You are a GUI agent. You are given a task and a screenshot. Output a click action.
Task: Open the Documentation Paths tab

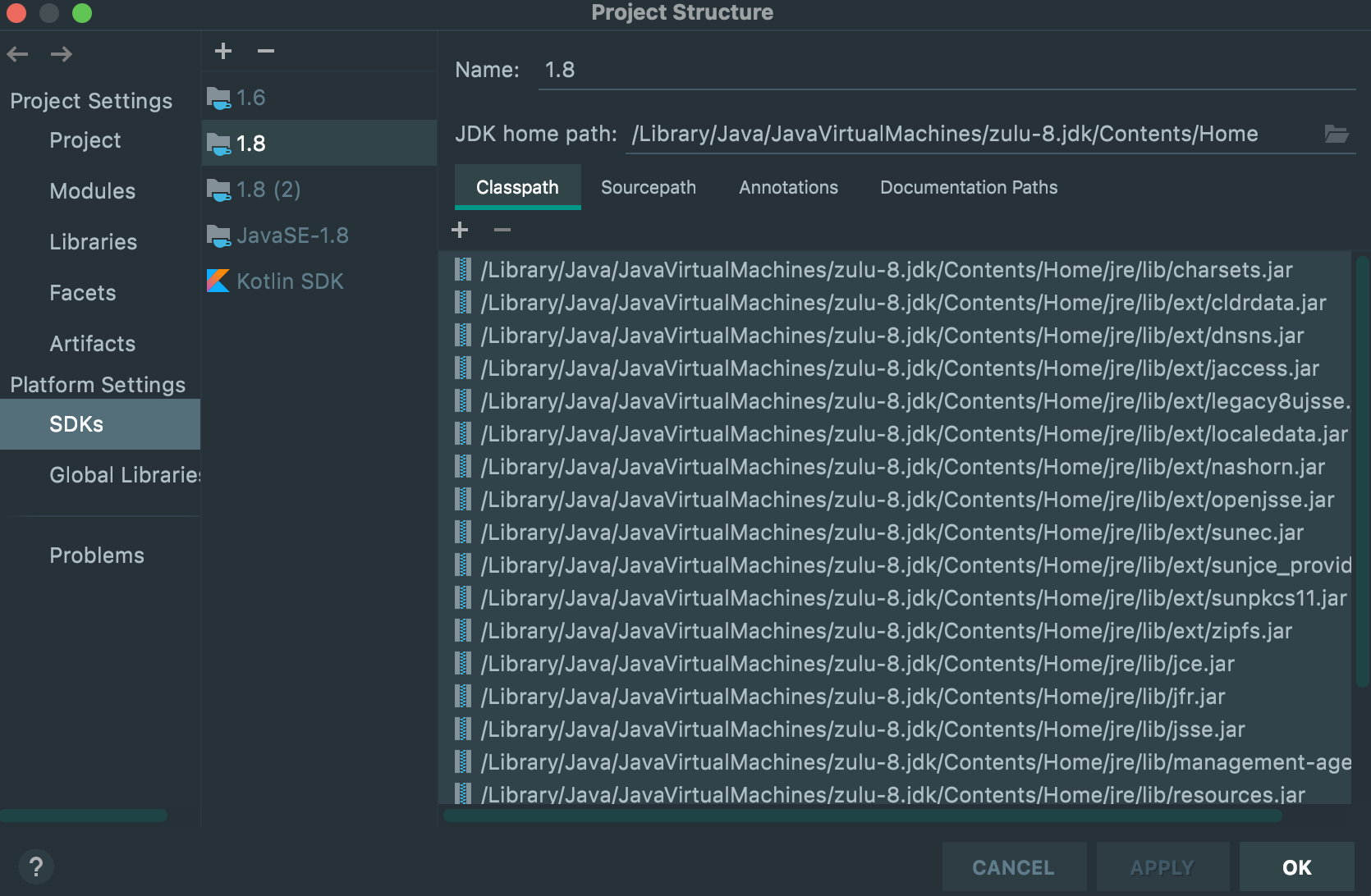pos(968,187)
